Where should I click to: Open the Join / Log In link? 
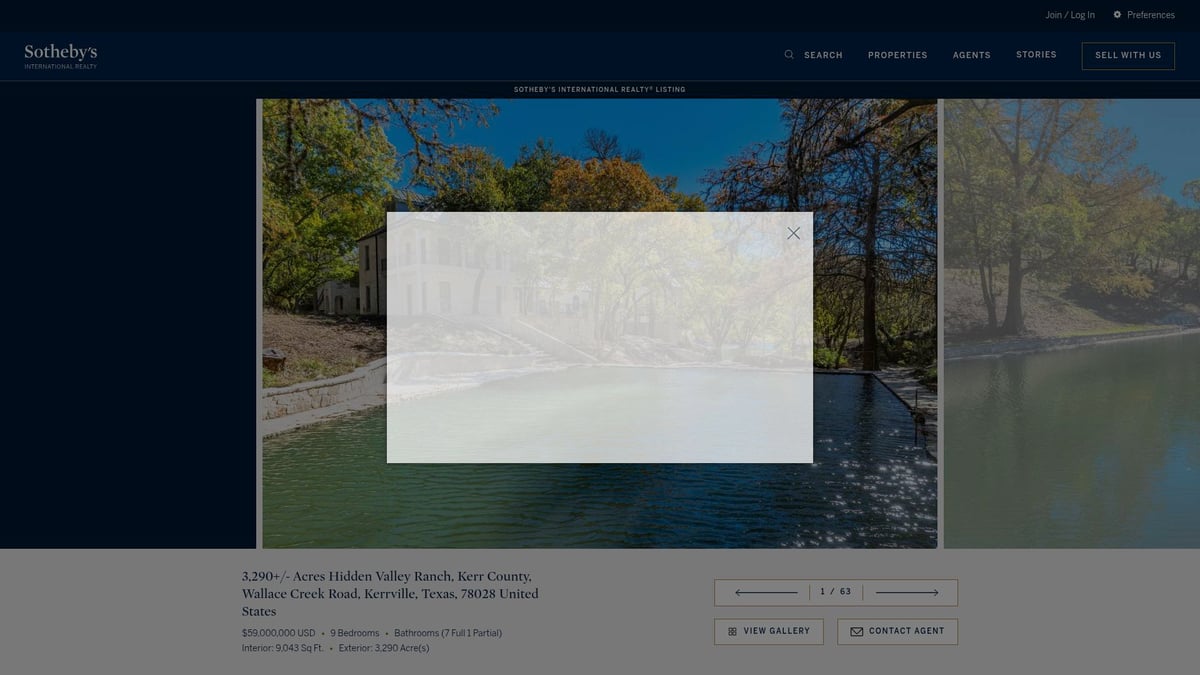[1069, 14]
